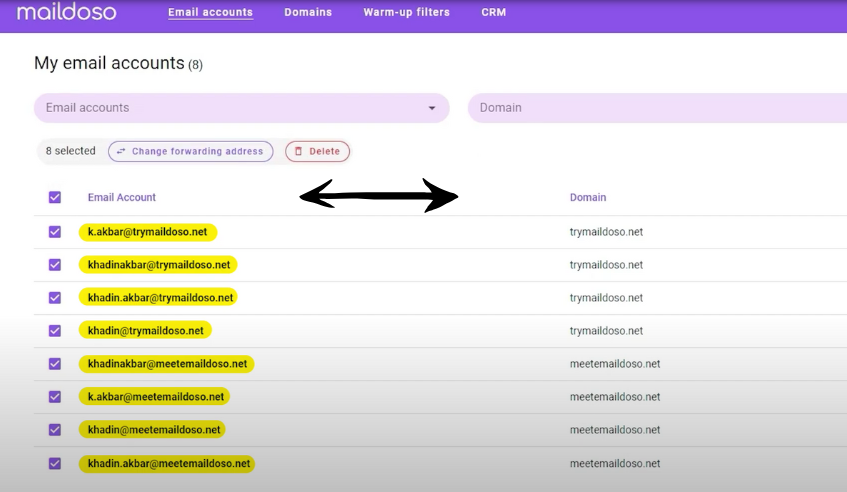Expand the Email accounts filter dropdown

[241, 108]
